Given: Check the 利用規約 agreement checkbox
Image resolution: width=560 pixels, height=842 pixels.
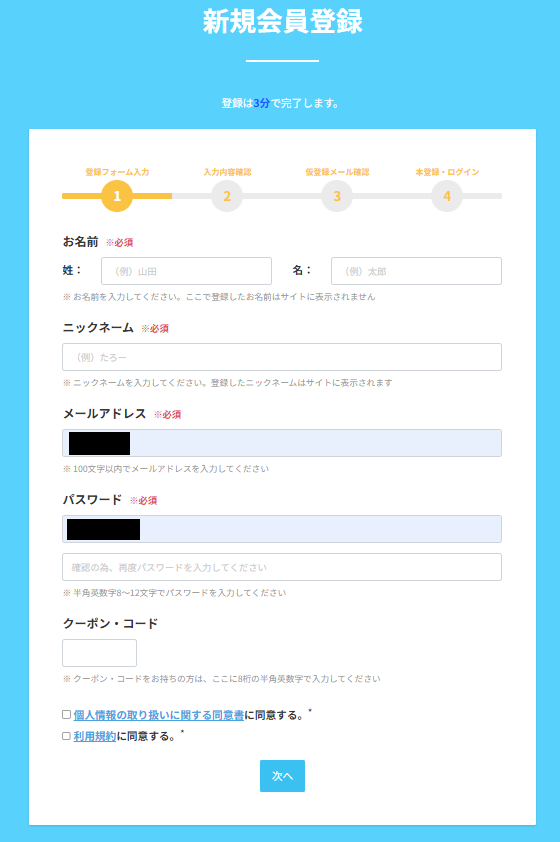Looking at the screenshot, I should pos(67,736).
